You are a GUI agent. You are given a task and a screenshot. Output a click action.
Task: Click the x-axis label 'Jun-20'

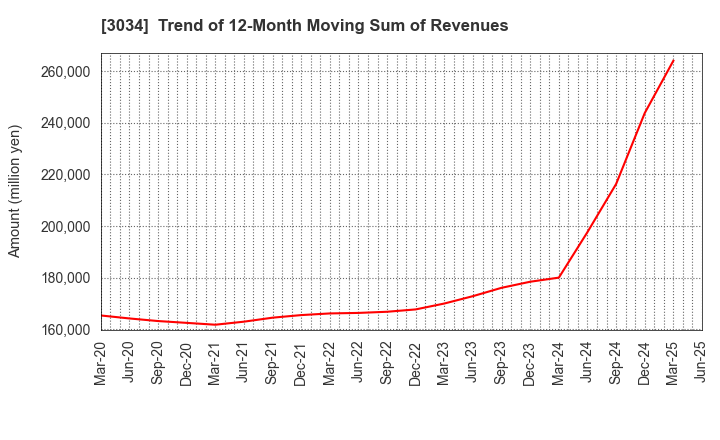(129, 362)
